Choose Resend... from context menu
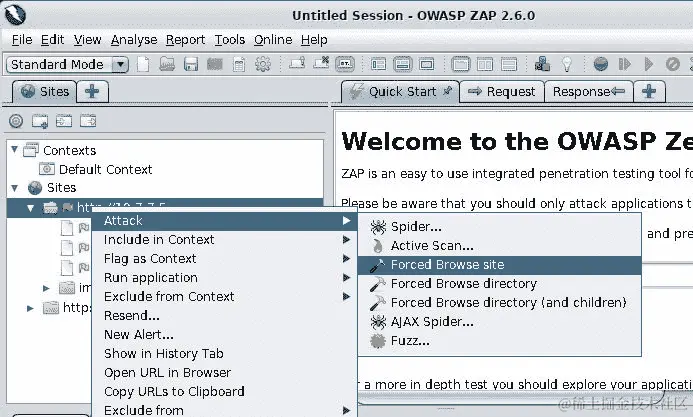This screenshot has width=693, height=417. pyautogui.click(x=225, y=315)
